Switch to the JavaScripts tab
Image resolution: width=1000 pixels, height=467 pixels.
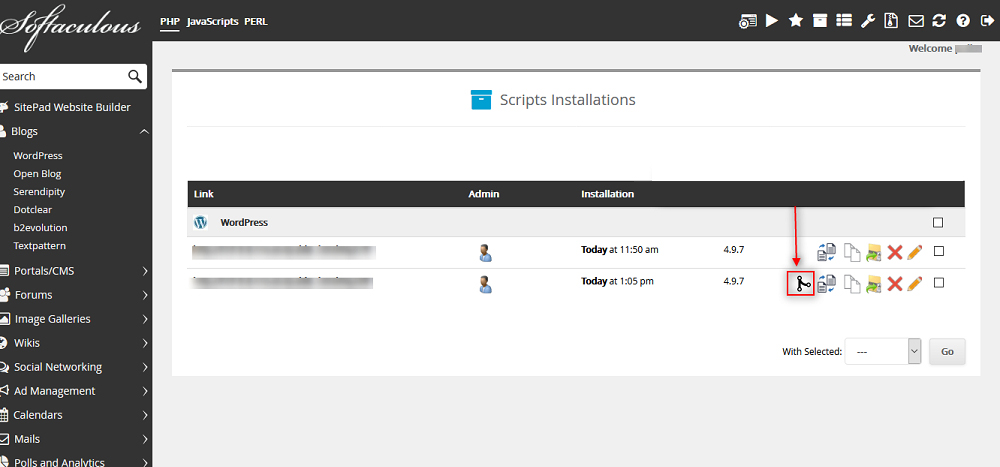click(x=212, y=21)
